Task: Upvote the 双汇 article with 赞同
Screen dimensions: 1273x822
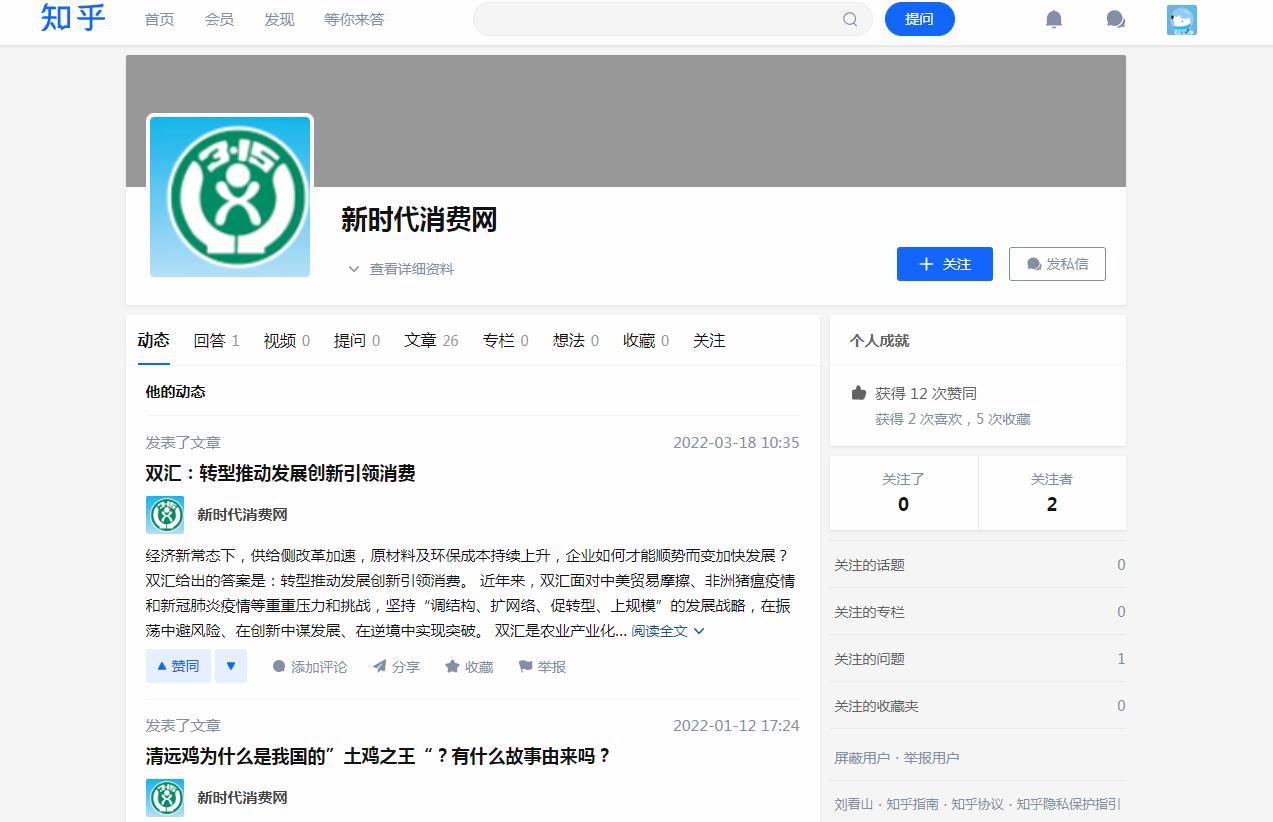Action: (x=178, y=666)
